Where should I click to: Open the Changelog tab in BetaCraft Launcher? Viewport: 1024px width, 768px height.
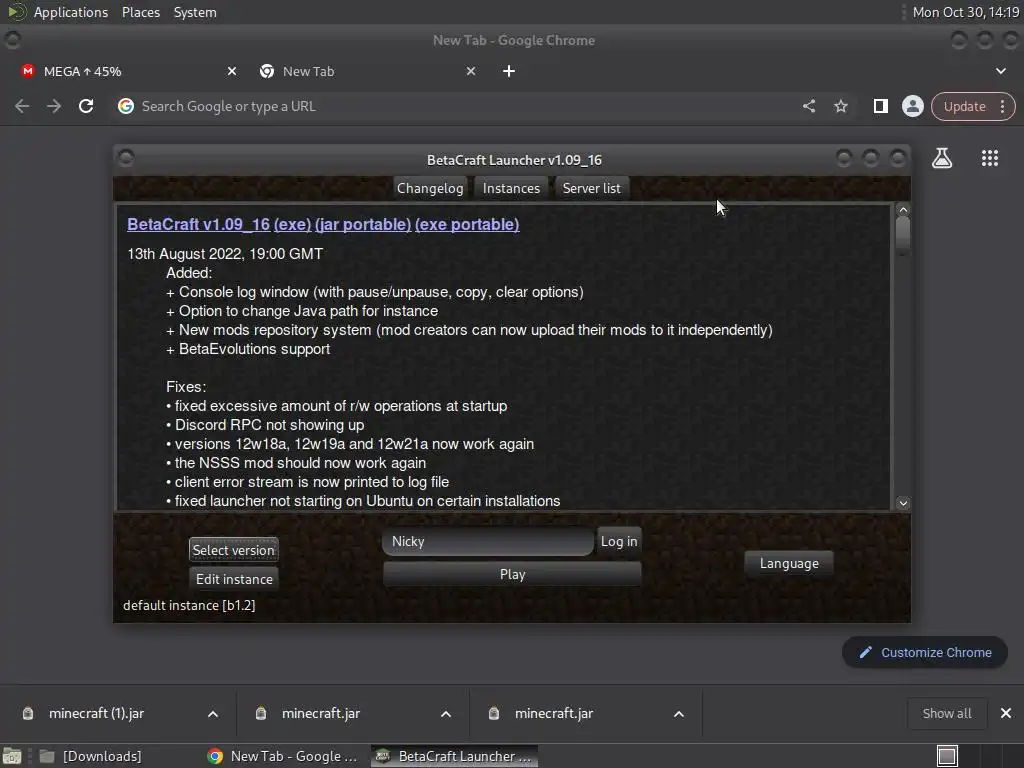(430, 188)
